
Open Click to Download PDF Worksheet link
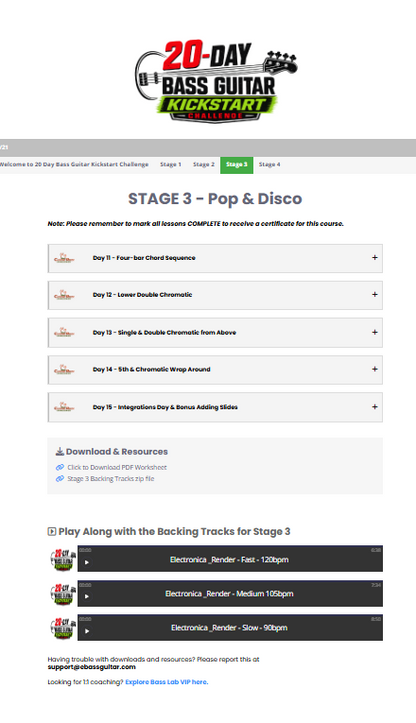tap(117, 467)
